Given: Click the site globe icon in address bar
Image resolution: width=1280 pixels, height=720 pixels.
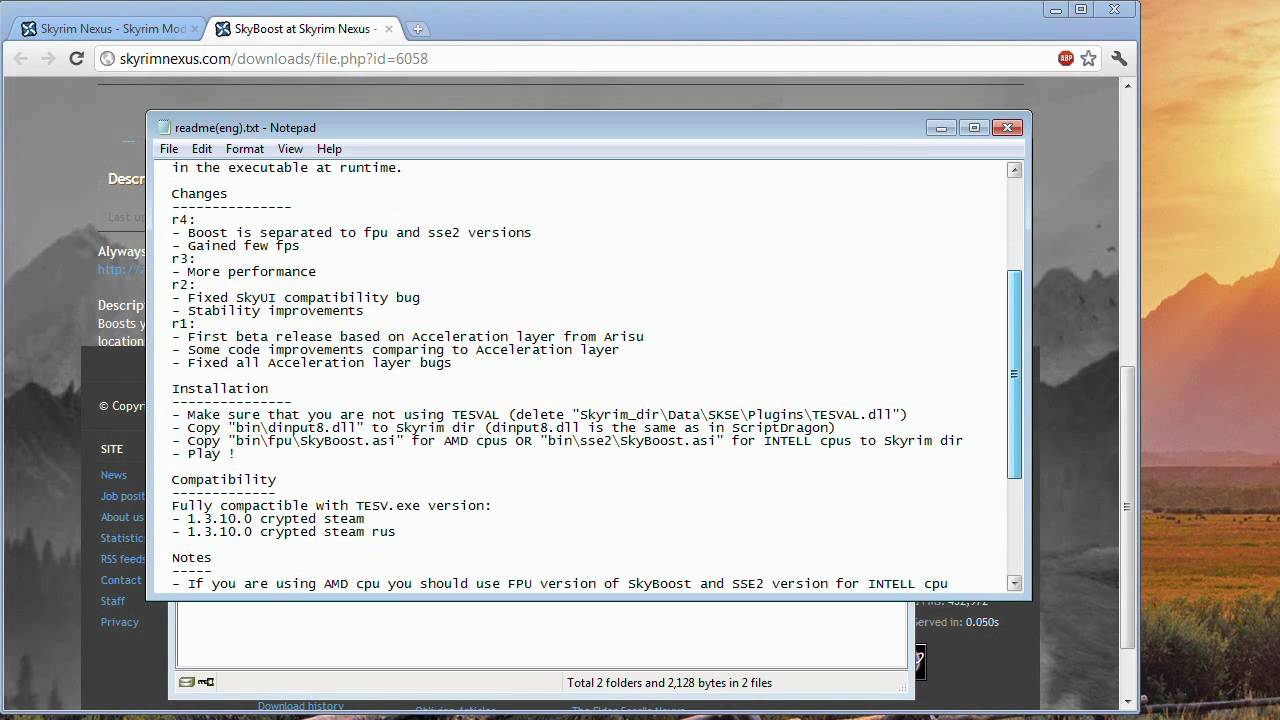Looking at the screenshot, I should pyautogui.click(x=108, y=59).
